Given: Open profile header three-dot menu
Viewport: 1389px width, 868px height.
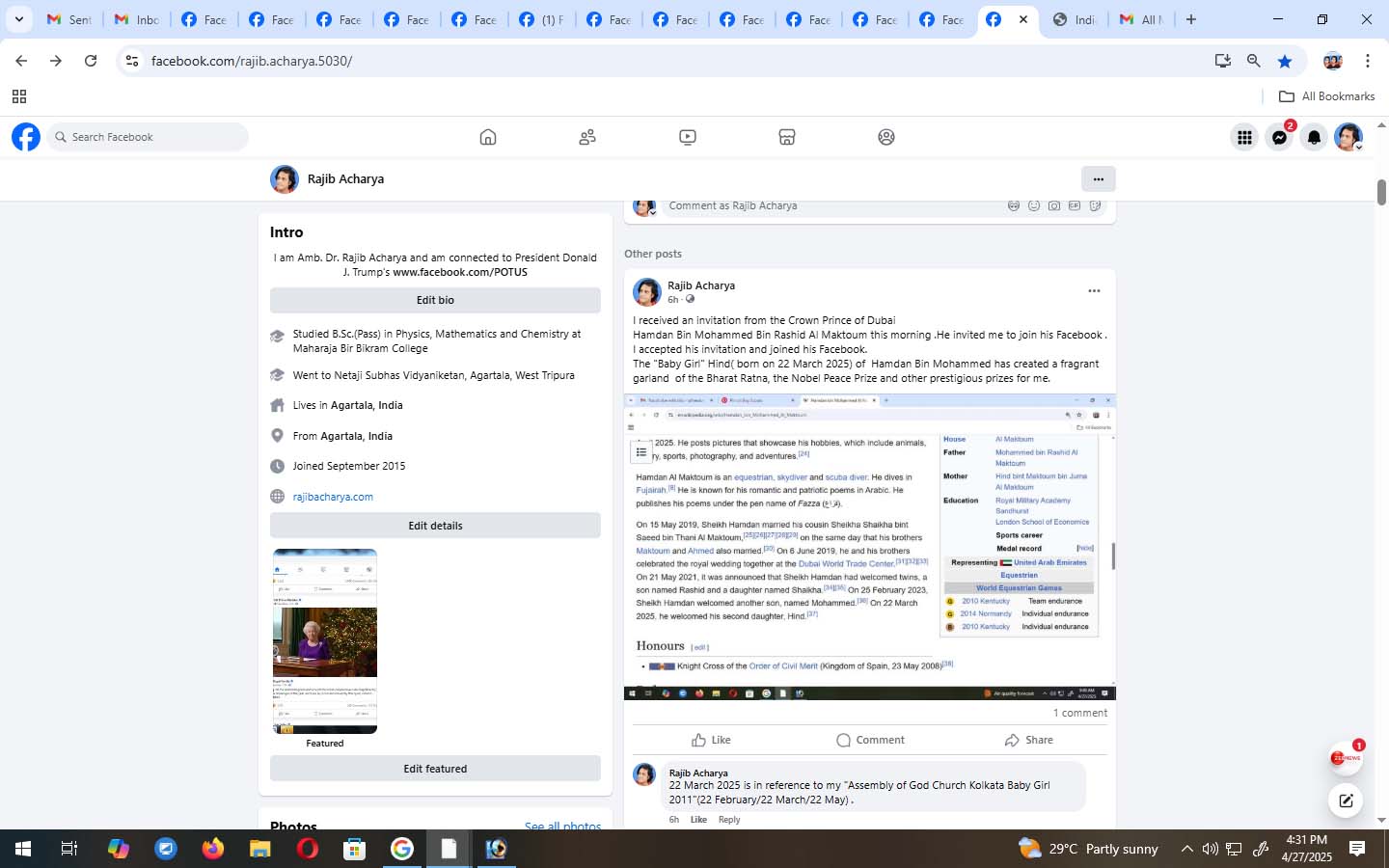Looking at the screenshot, I should (1098, 178).
